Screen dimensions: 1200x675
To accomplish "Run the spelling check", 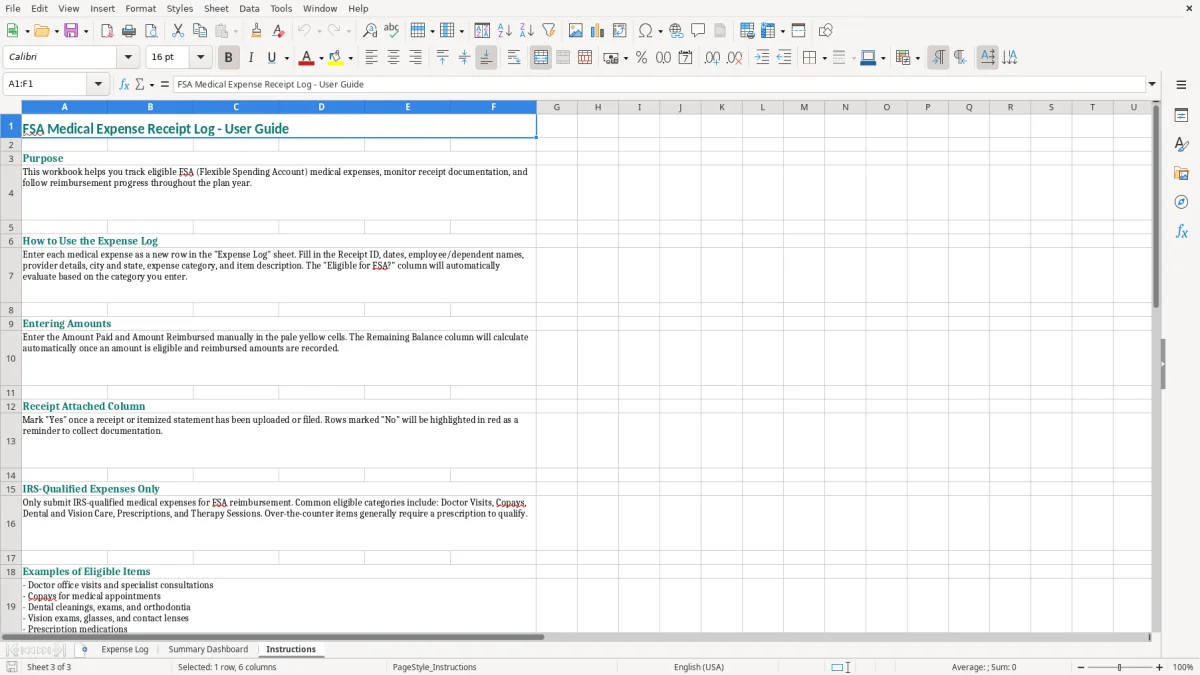I will pos(392,31).
